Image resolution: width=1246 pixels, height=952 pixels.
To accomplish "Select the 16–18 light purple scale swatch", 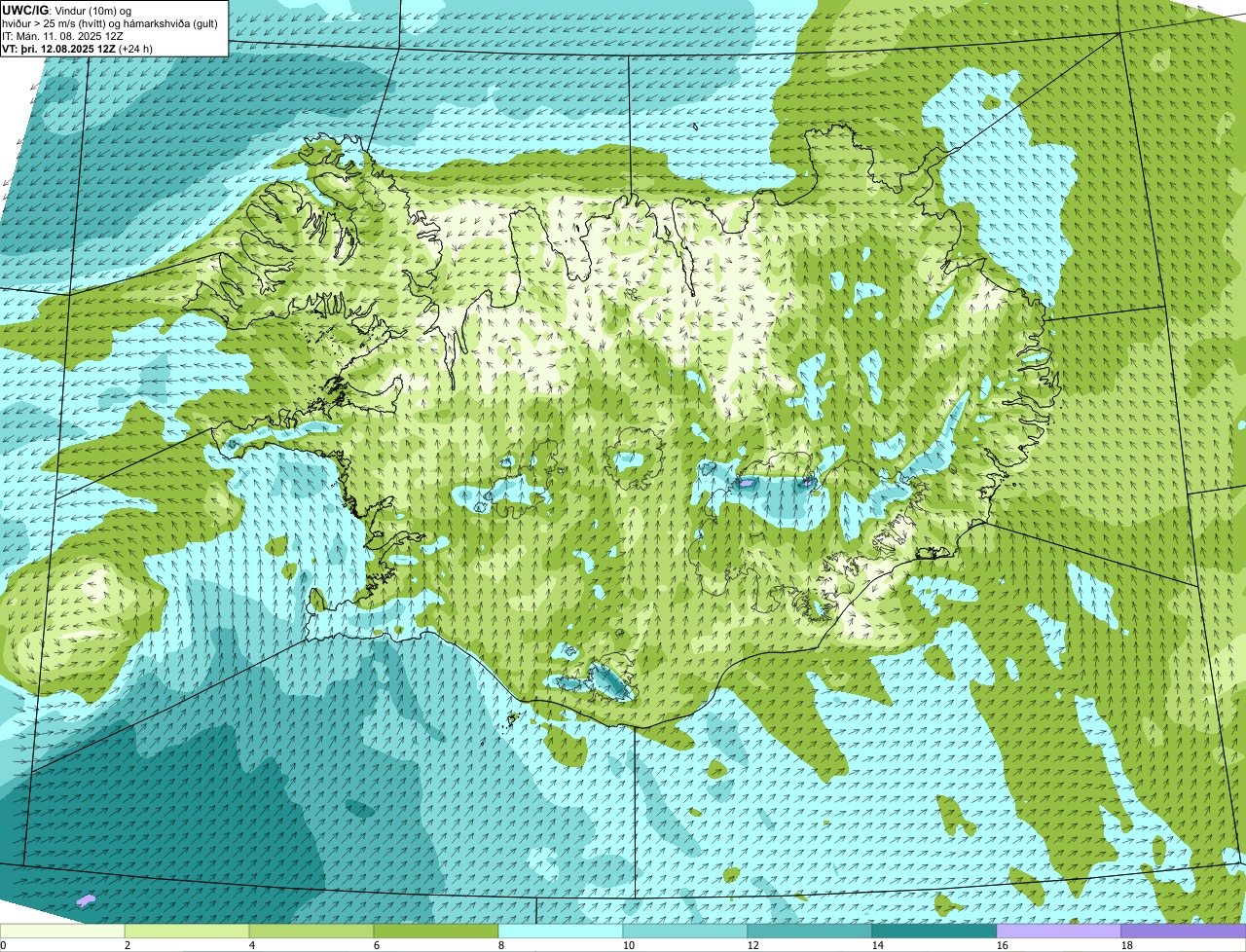I will tap(1059, 931).
